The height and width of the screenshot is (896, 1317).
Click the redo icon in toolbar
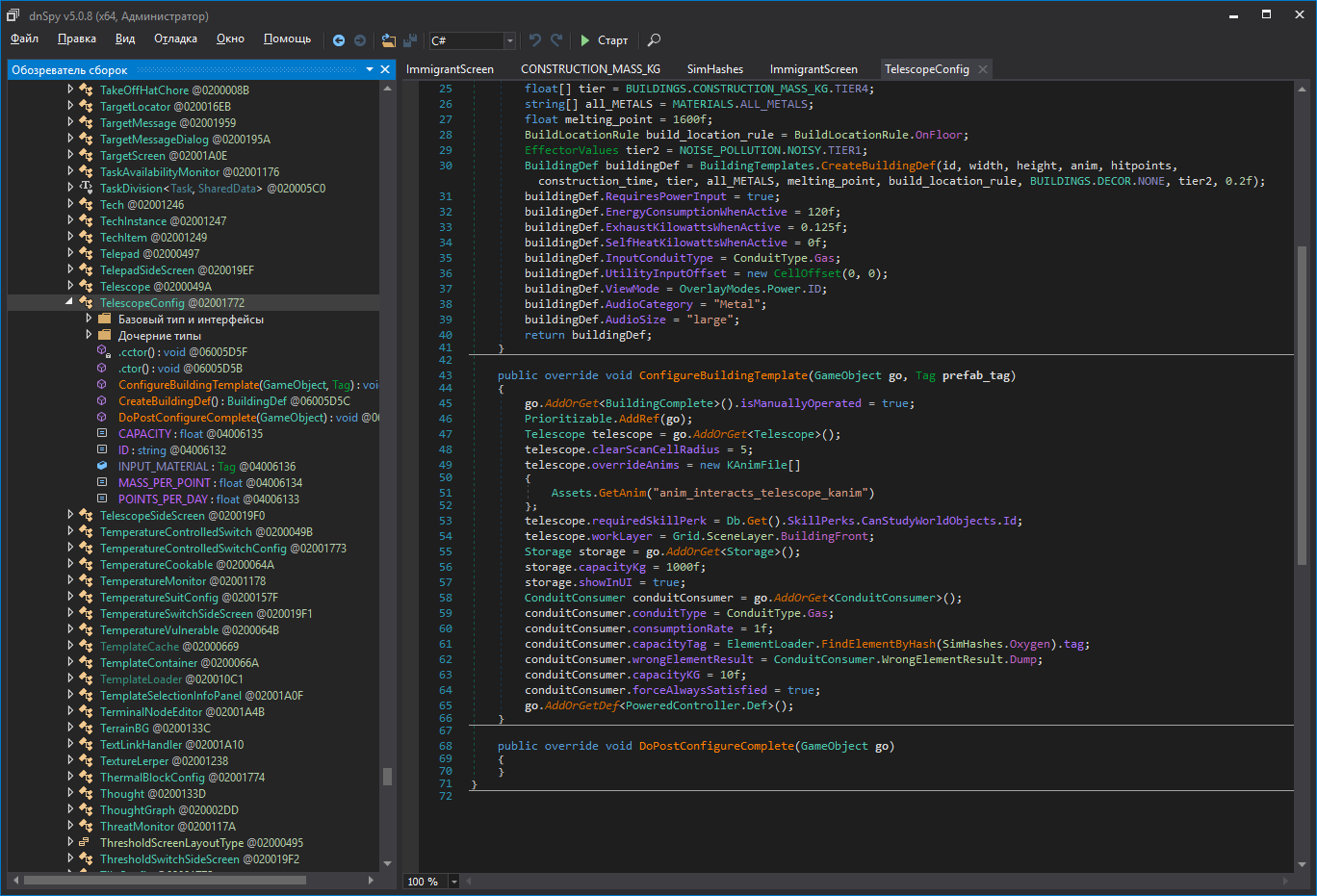(556, 40)
